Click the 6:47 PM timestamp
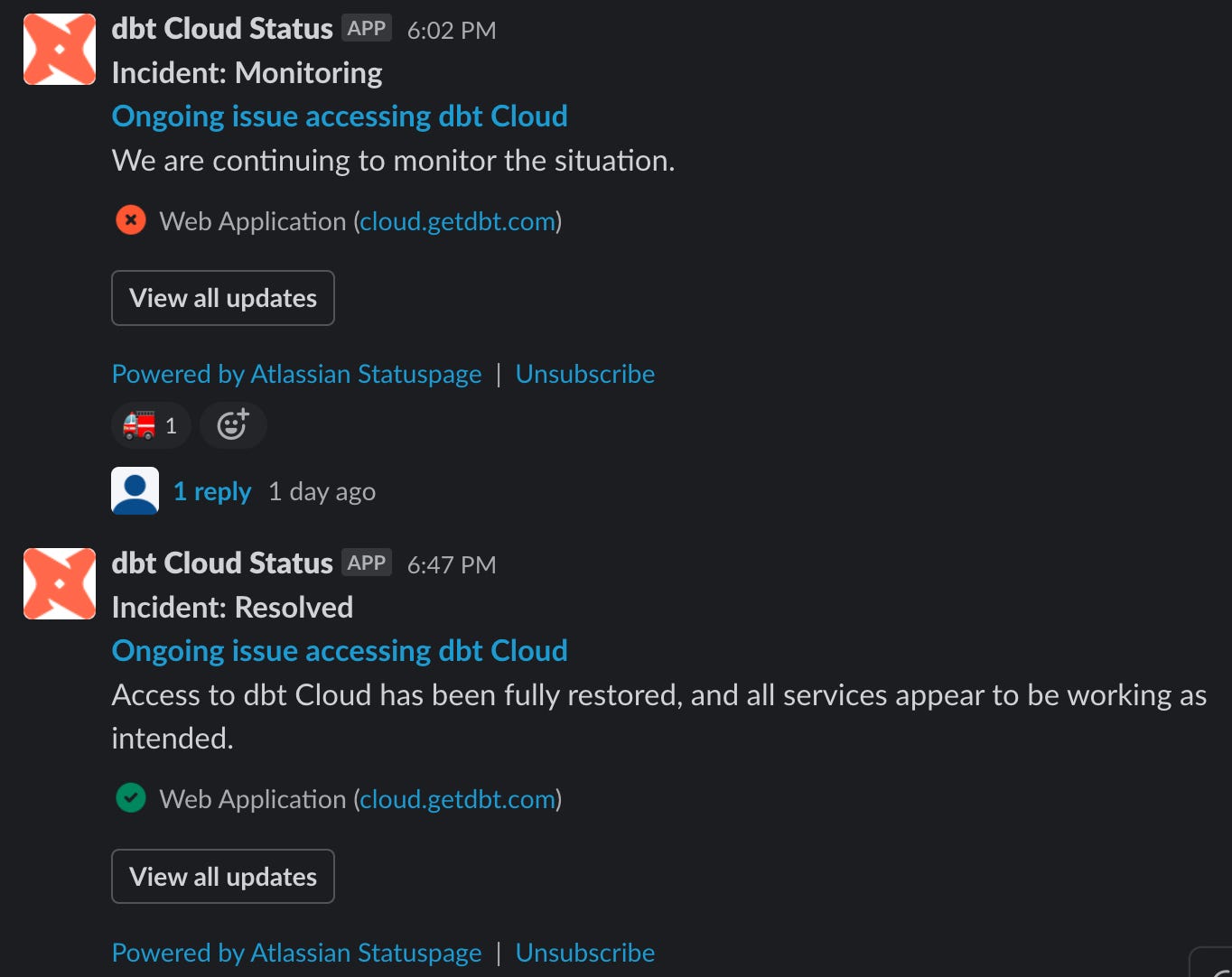 451,564
